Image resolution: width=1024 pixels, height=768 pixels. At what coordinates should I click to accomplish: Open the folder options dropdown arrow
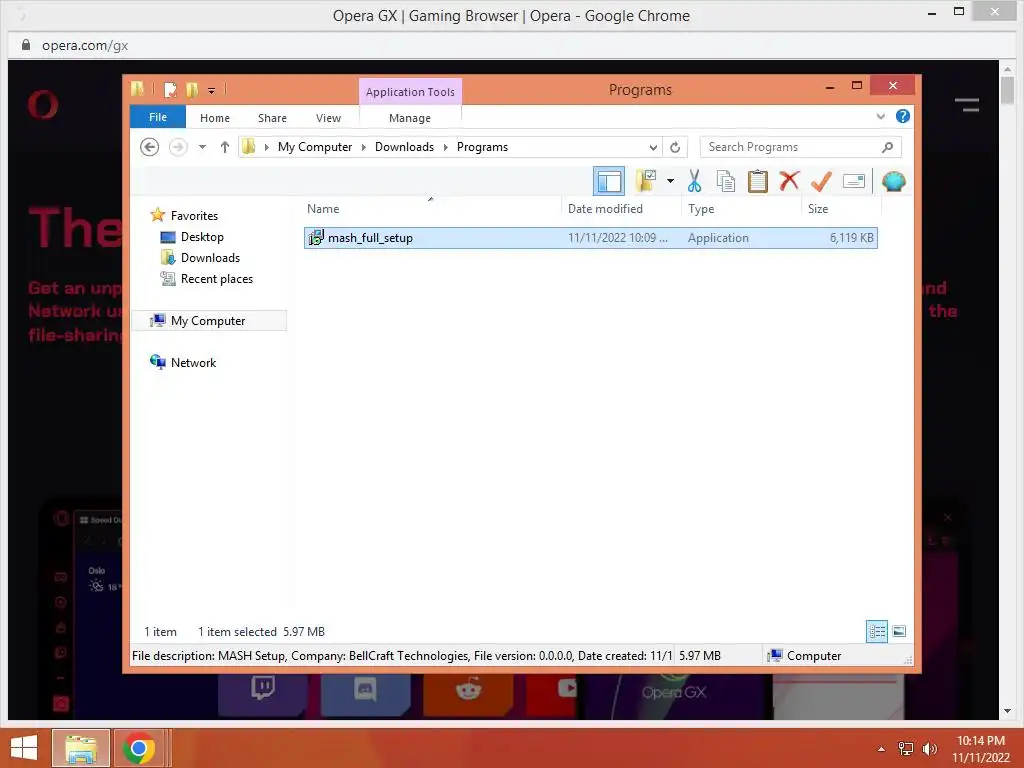[670, 181]
